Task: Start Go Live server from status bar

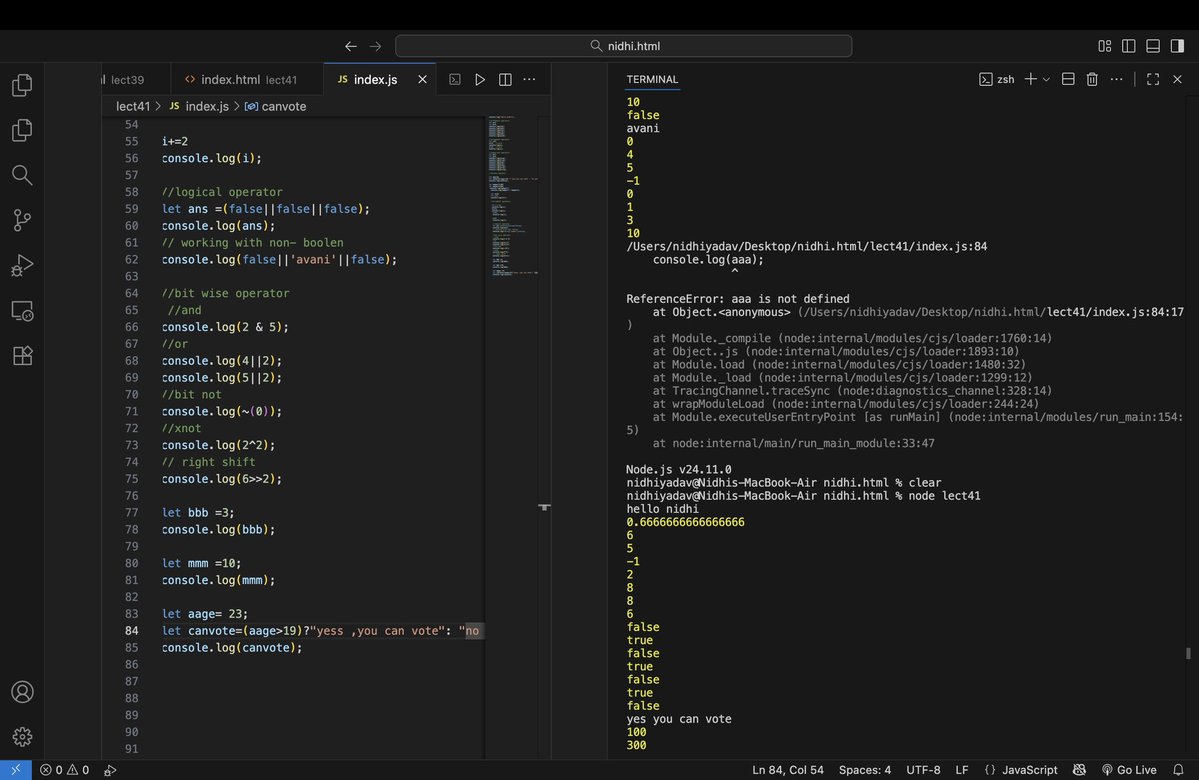Action: [1133, 770]
